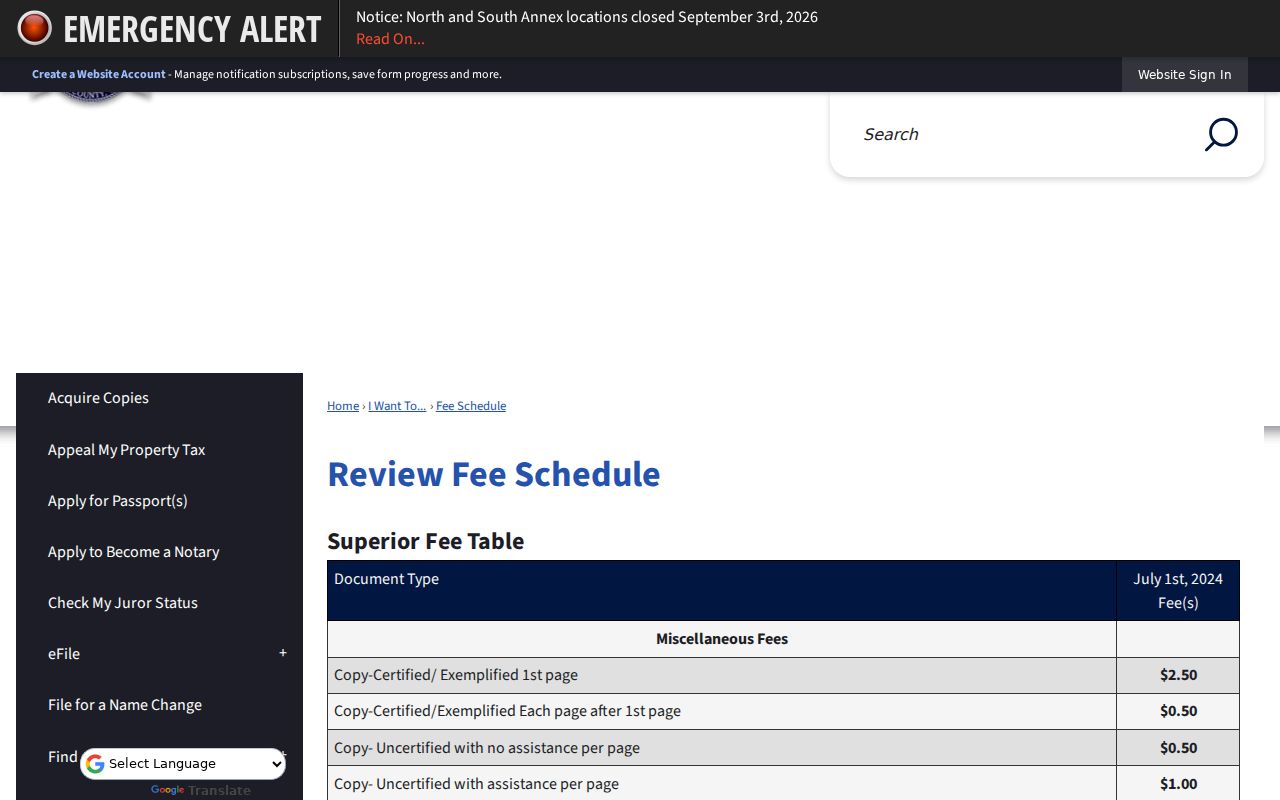This screenshot has height=800, width=1280.
Task: Click Copy-Certified/ Exemplified 1st page row text
Action: click(x=456, y=675)
